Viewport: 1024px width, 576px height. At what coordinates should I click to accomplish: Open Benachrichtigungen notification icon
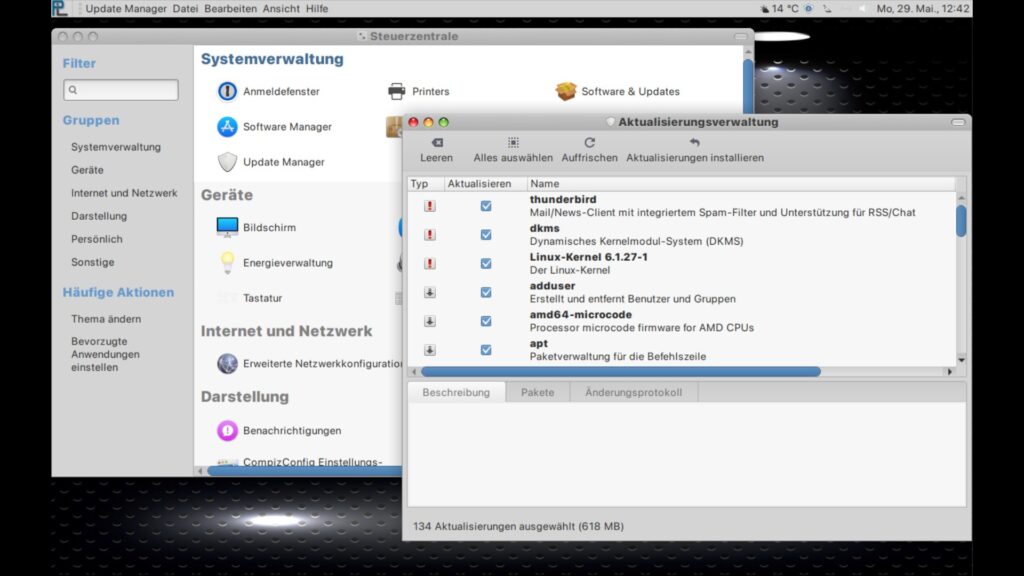[x=227, y=430]
